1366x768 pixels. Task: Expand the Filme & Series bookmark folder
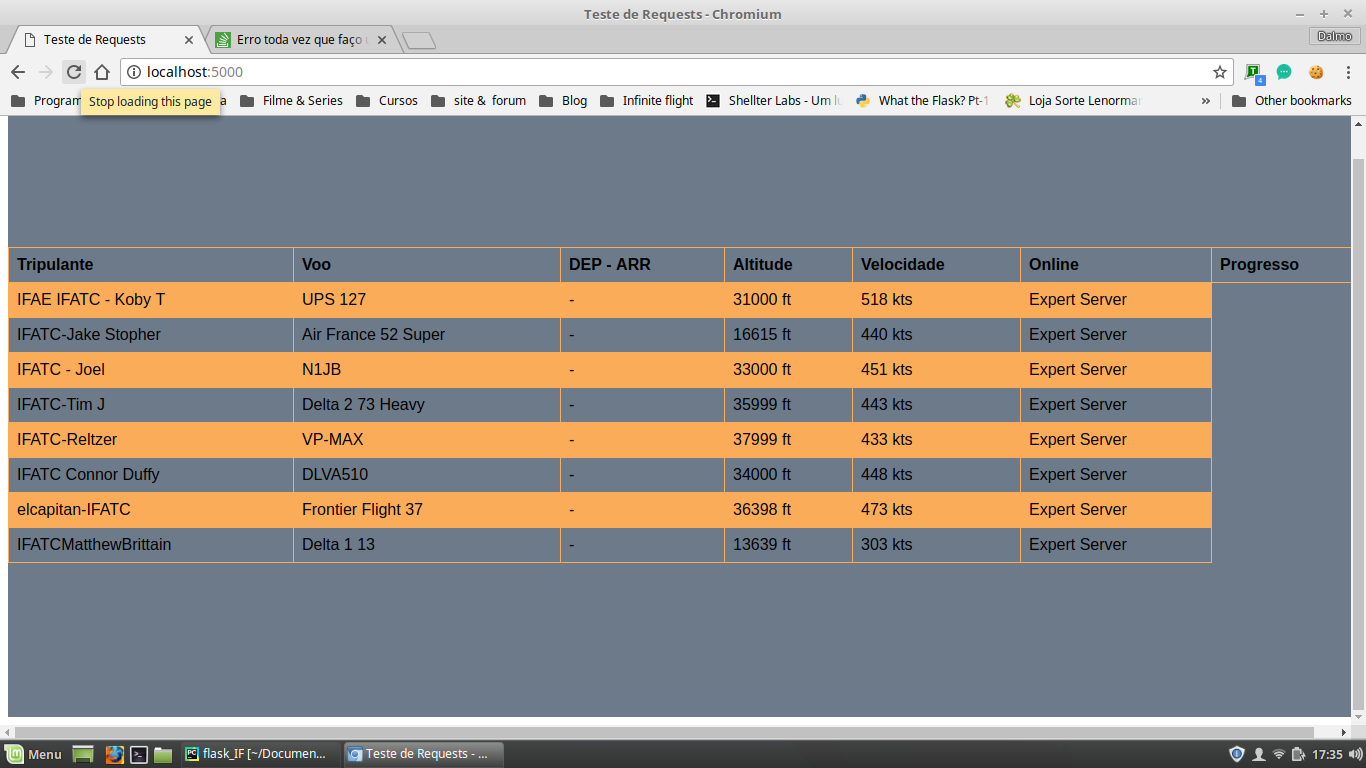(291, 100)
